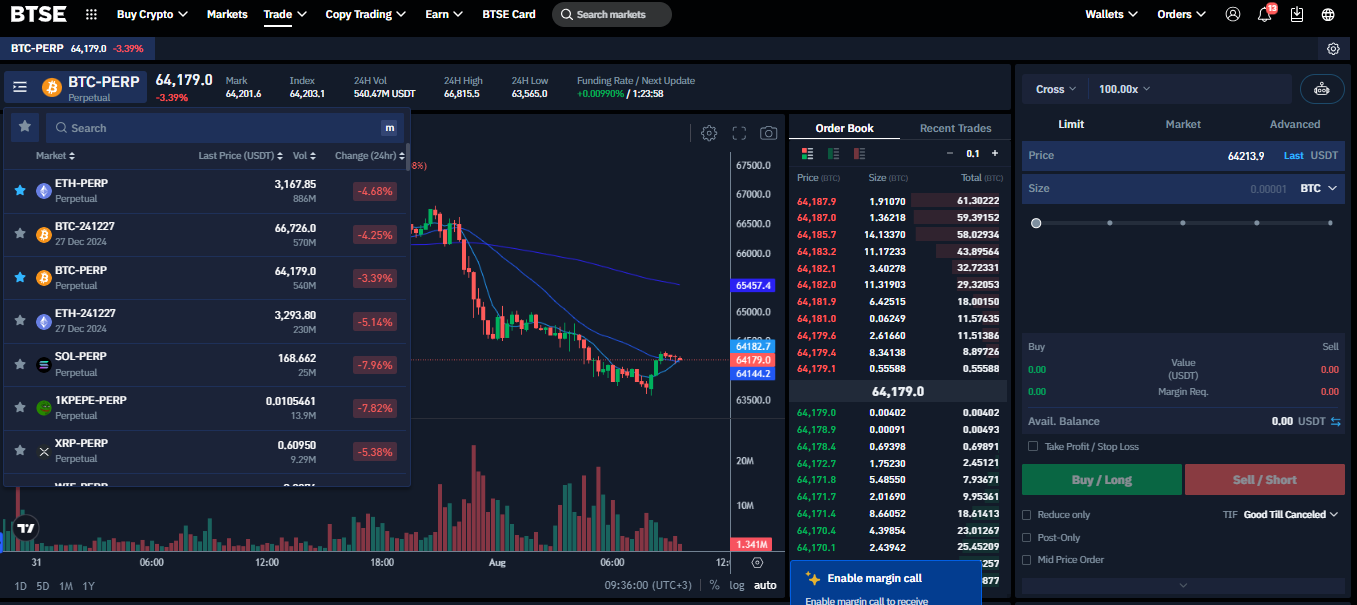Click the favorites star filter beside Search
Screen dimensions: 1357x605
point(26,127)
